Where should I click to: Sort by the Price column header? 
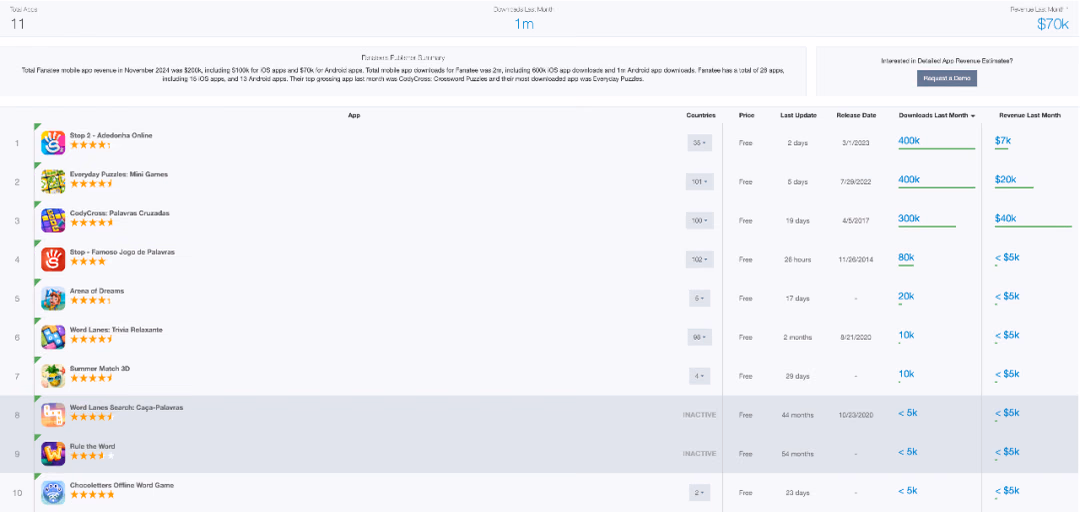746,116
